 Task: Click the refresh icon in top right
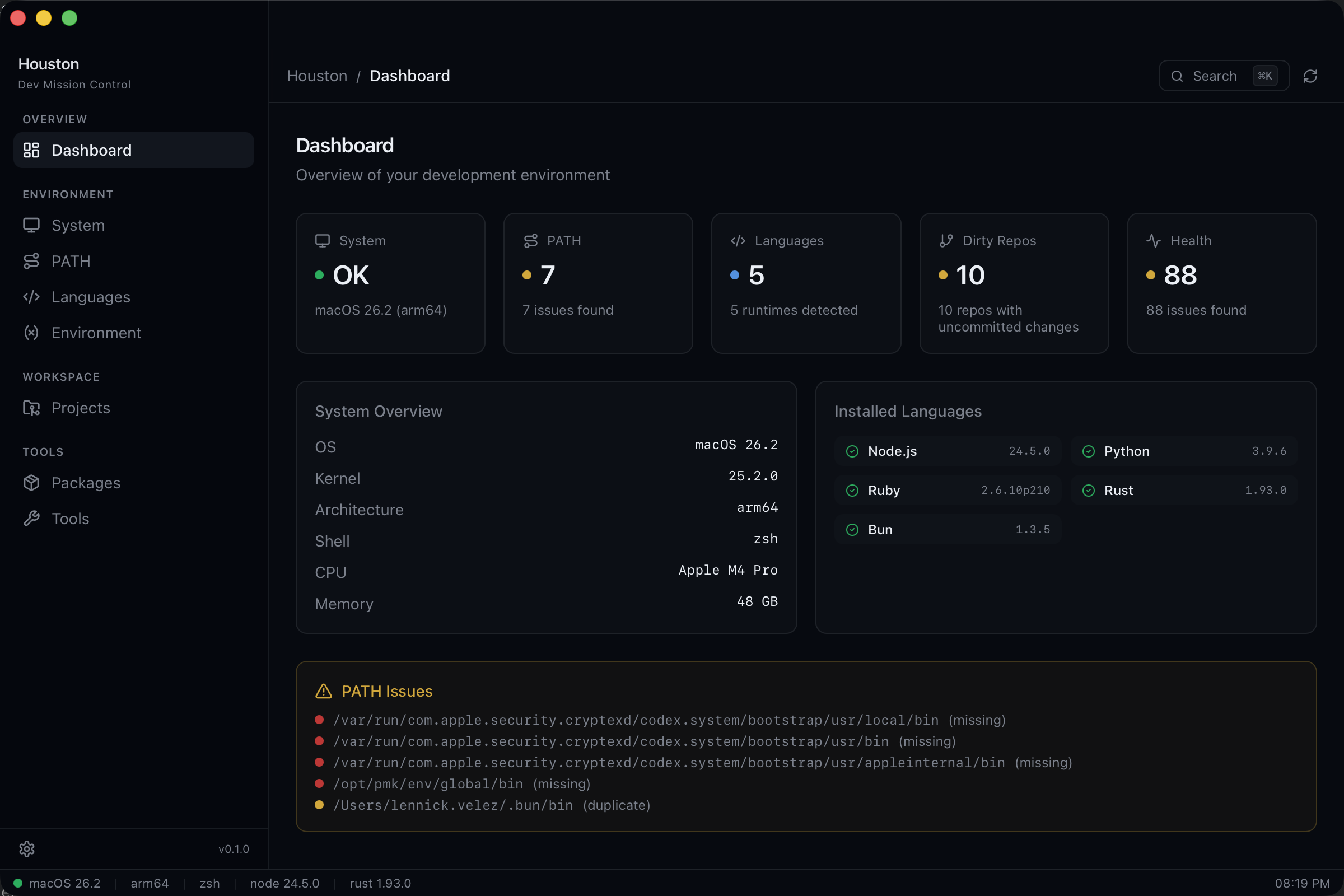(1310, 76)
